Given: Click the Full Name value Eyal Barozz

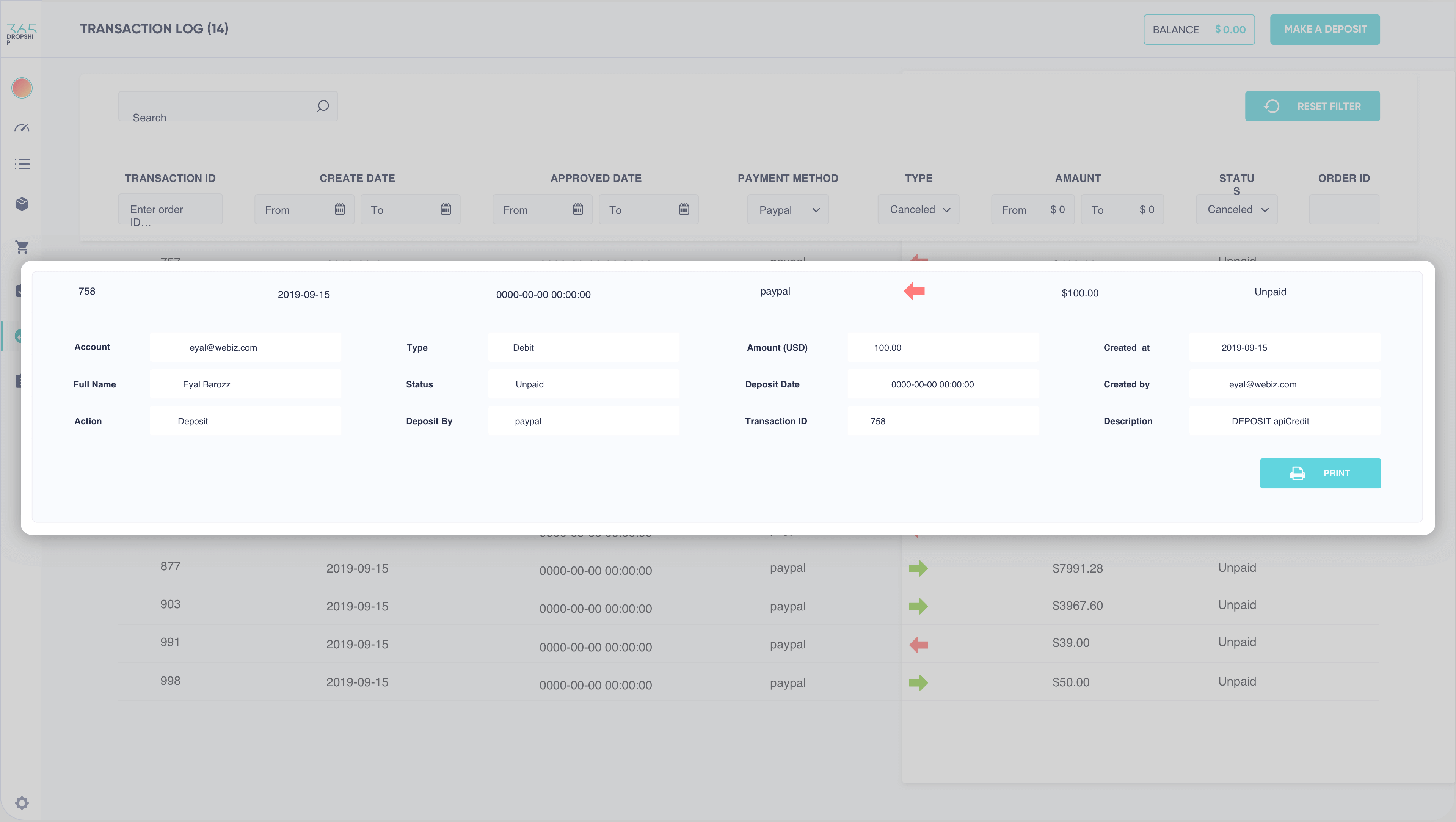Looking at the screenshot, I should point(206,384).
